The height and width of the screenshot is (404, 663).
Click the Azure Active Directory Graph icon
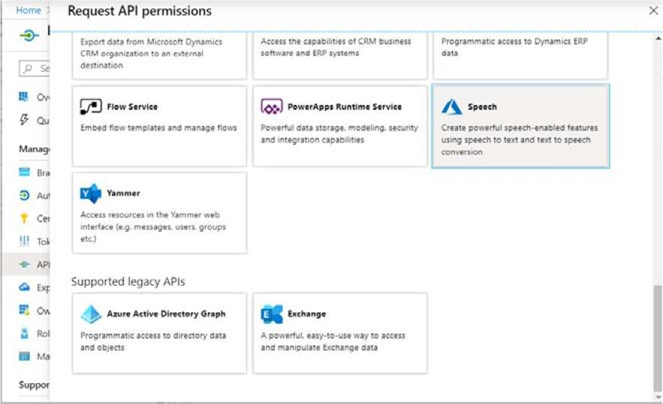[90, 314]
